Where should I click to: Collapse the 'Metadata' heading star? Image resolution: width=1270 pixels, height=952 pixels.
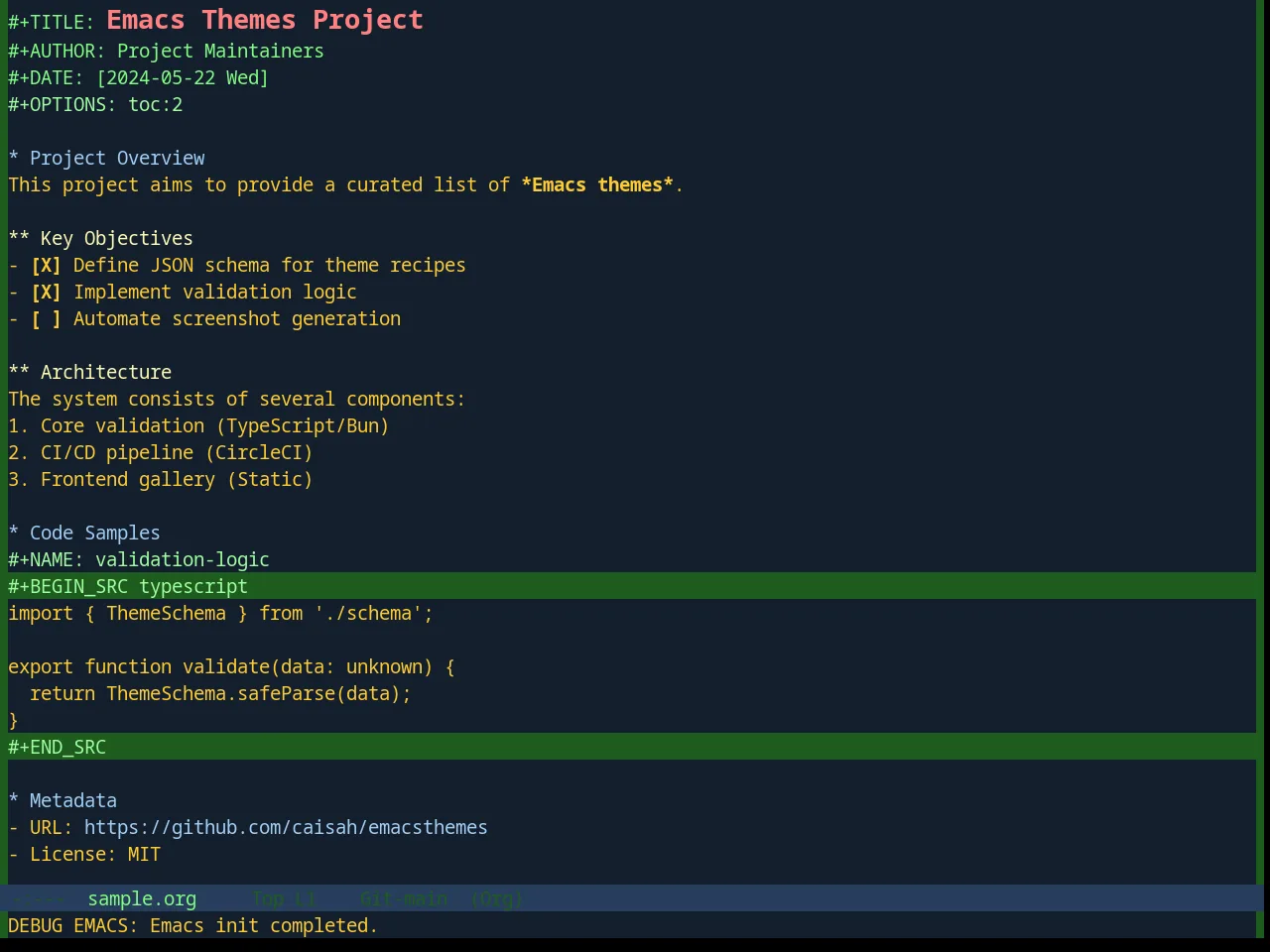[14, 801]
